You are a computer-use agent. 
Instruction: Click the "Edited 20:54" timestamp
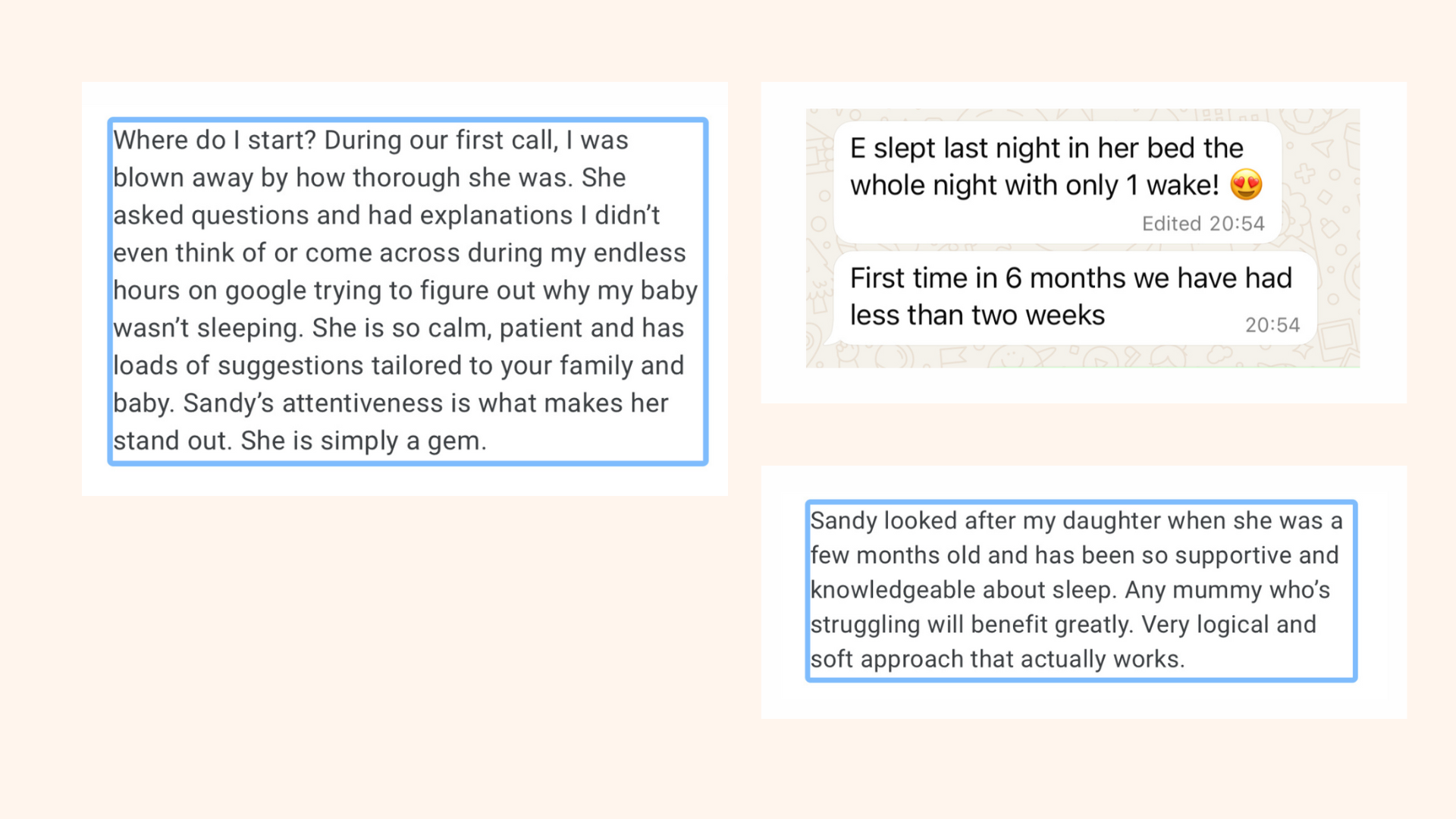[1203, 224]
